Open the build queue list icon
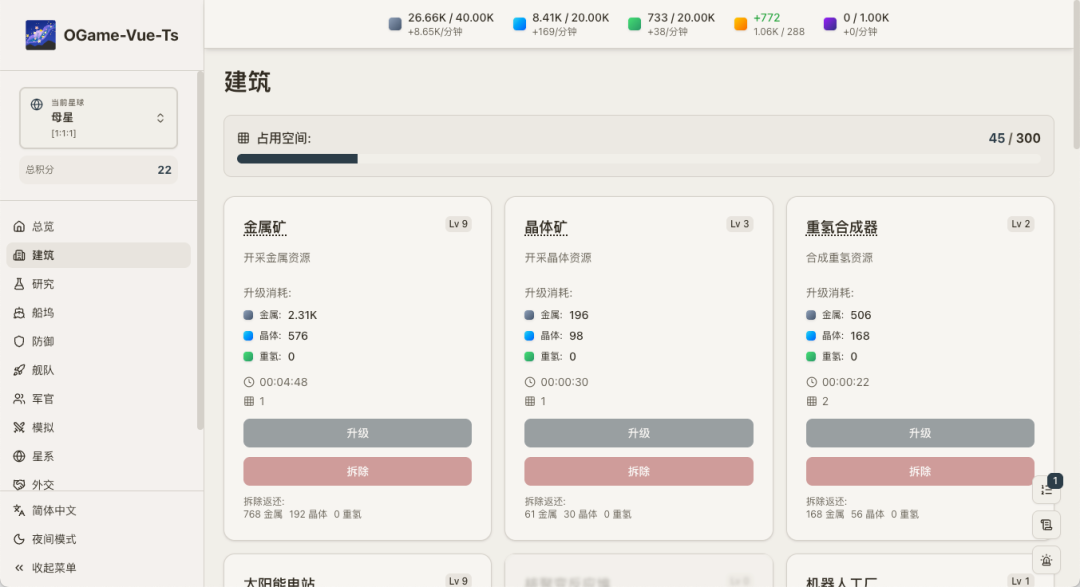The image size is (1080, 587). (1046, 489)
